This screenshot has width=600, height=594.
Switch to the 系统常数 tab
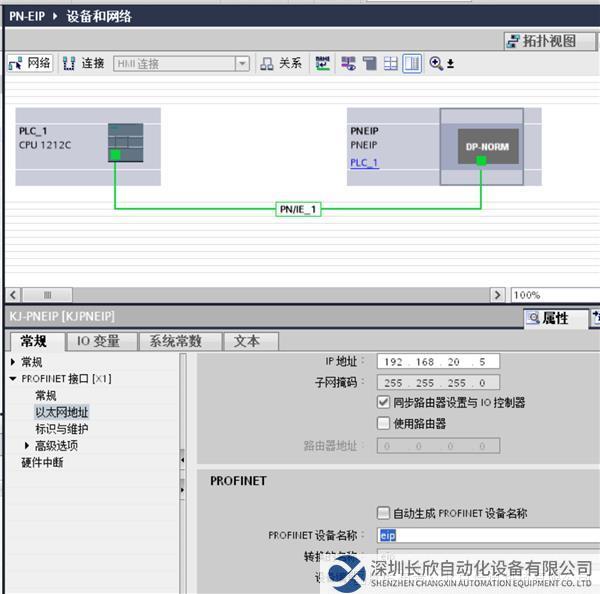point(175,341)
